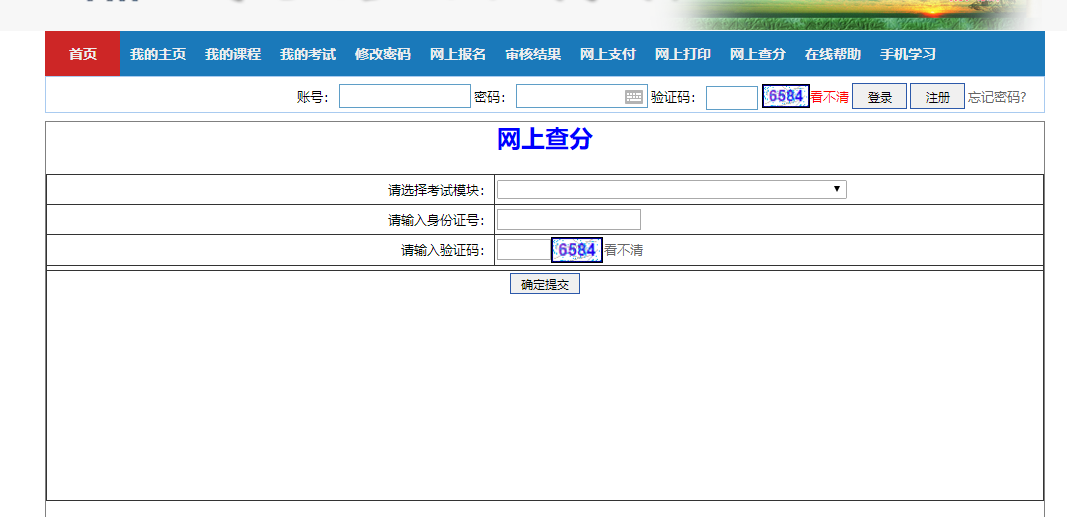Image resolution: width=1067 pixels, height=517 pixels.
Task: Click the red 看不清 link in login bar
Action: pos(830,97)
